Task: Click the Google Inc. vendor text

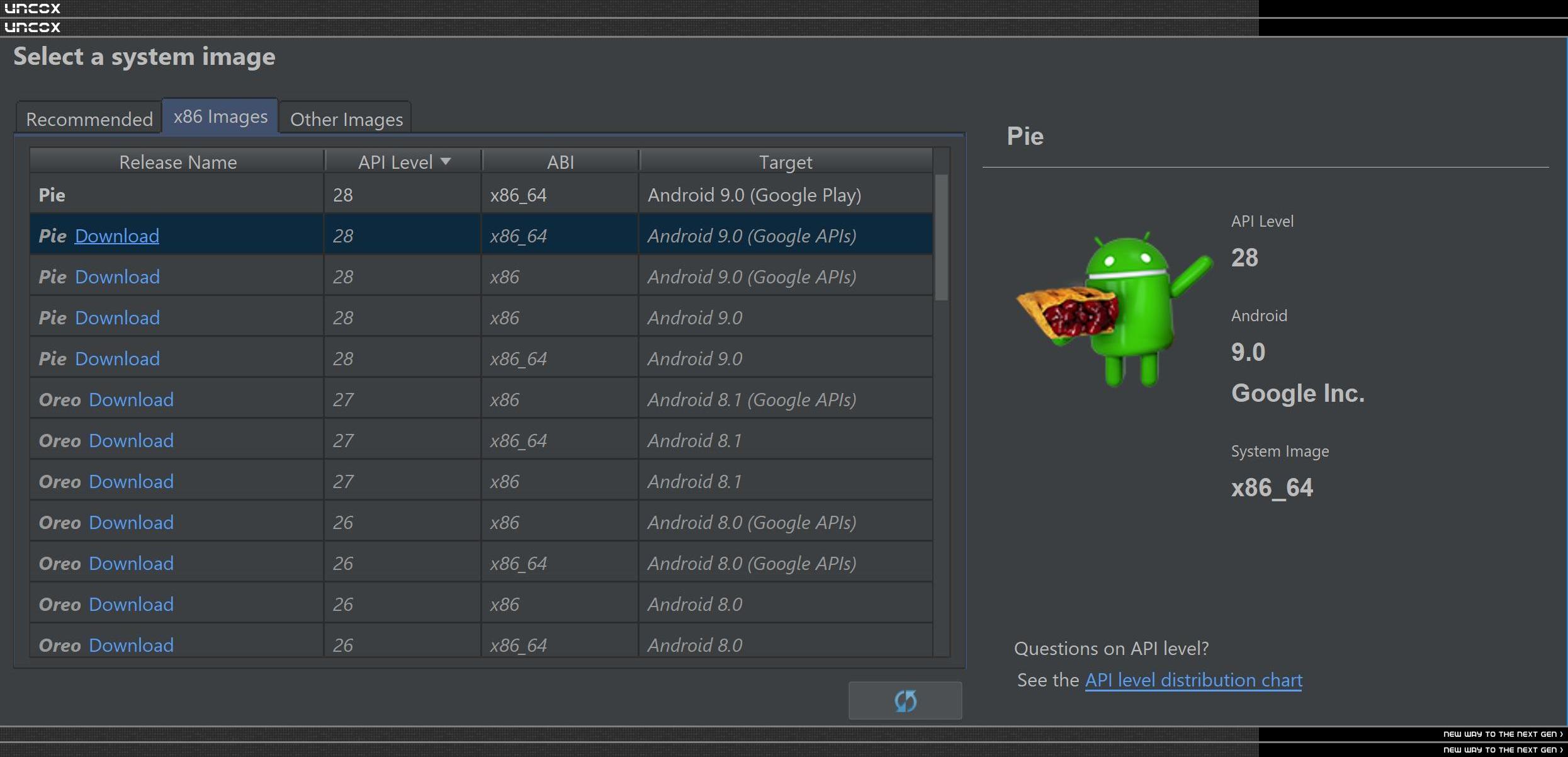Action: click(x=1298, y=393)
